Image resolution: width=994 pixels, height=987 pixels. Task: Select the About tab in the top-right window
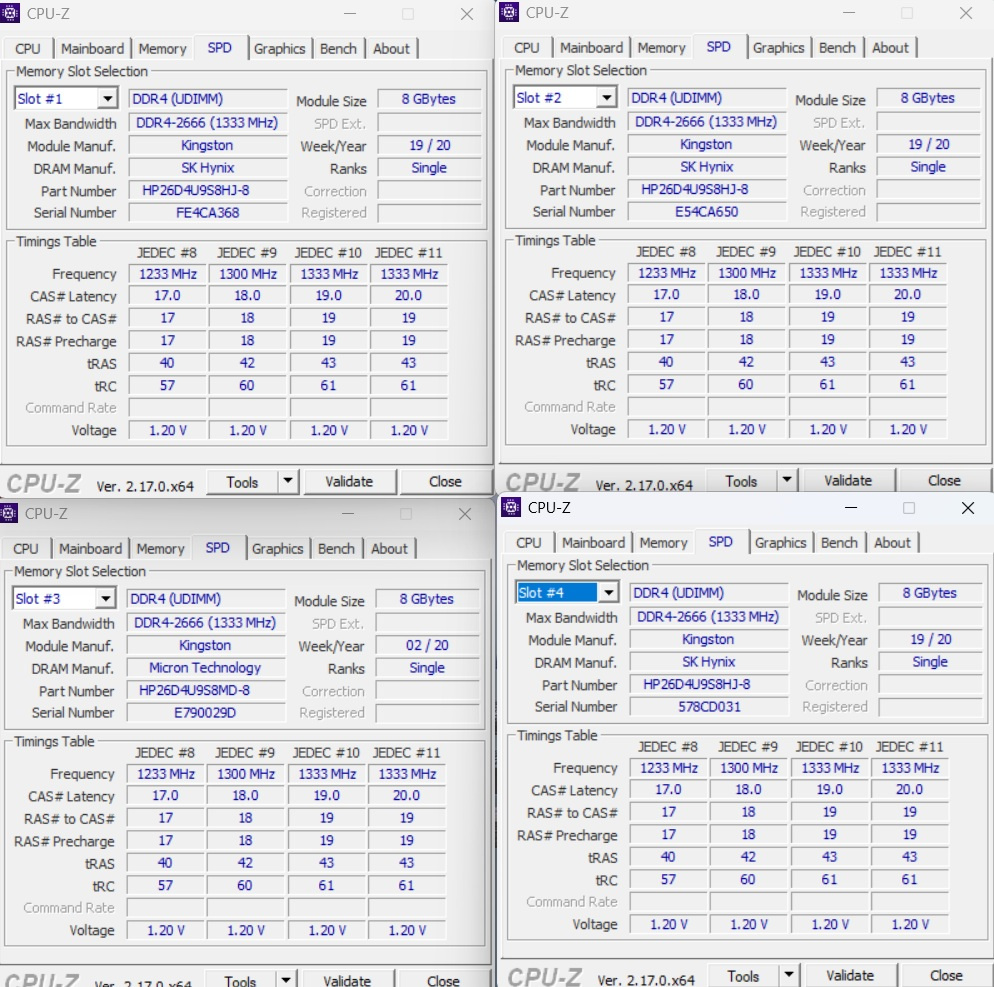(890, 47)
